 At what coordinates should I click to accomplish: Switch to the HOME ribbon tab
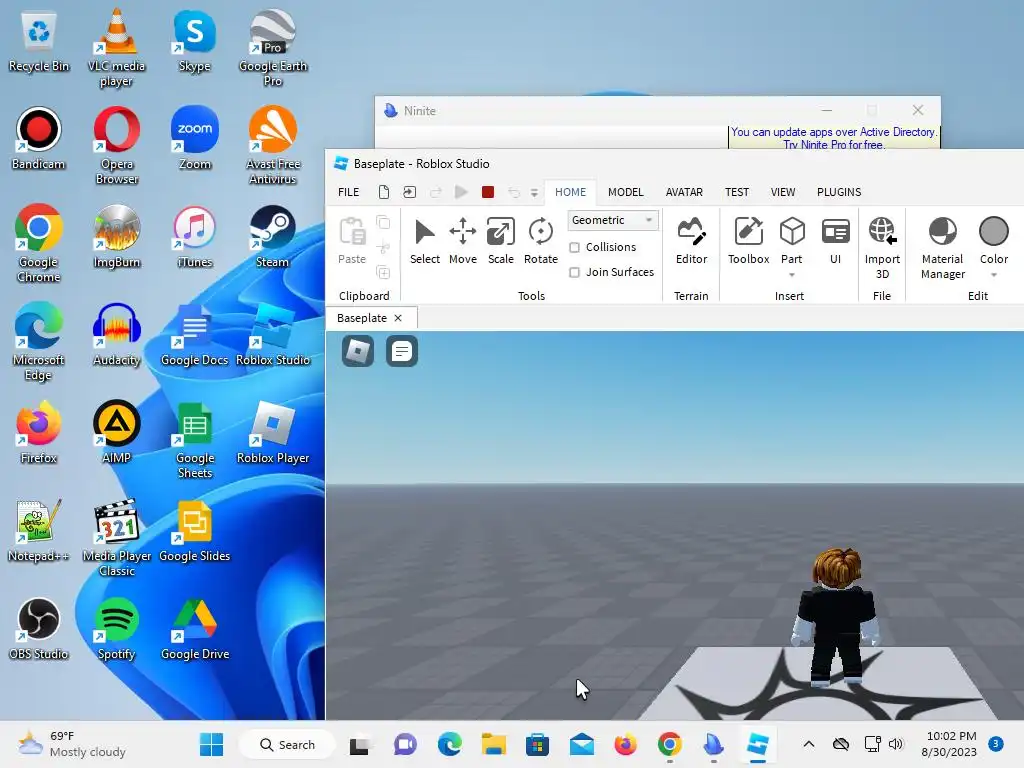[570, 192]
